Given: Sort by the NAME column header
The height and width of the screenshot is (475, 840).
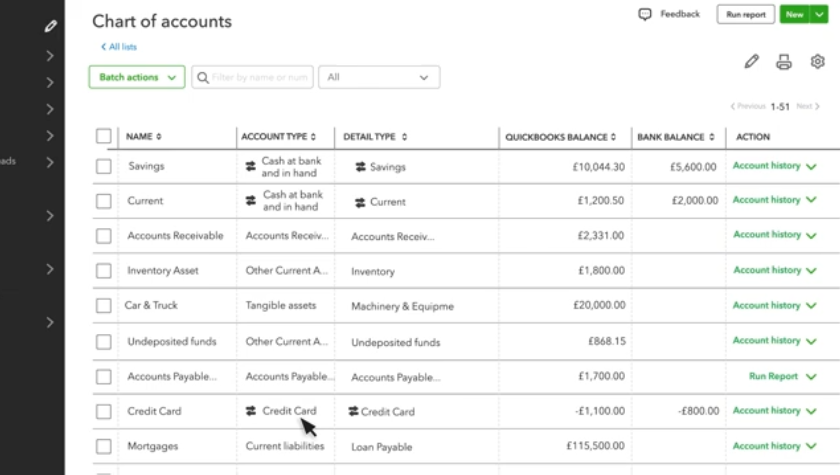Looking at the screenshot, I should click(x=143, y=136).
